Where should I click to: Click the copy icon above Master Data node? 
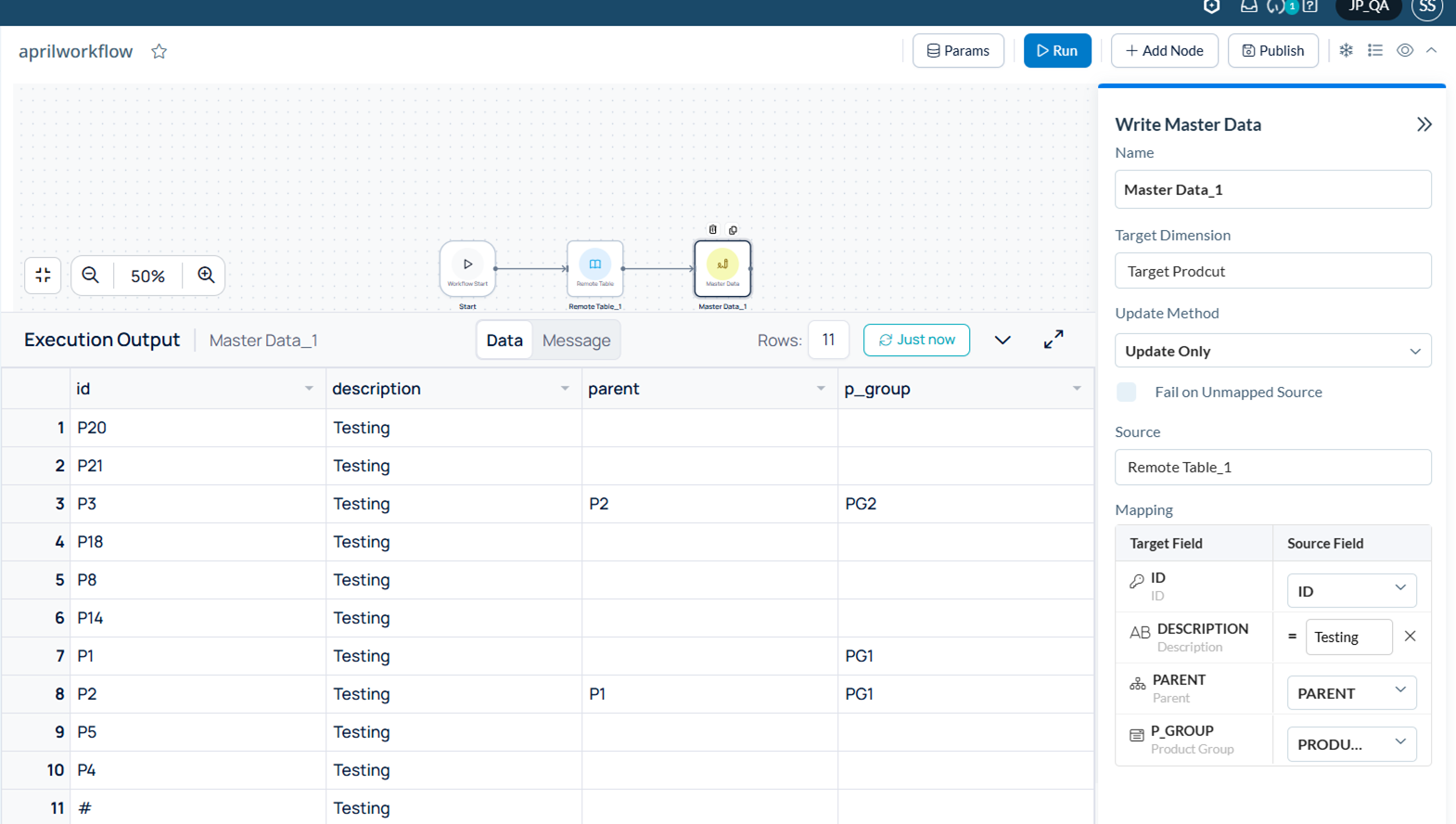pyautogui.click(x=733, y=229)
